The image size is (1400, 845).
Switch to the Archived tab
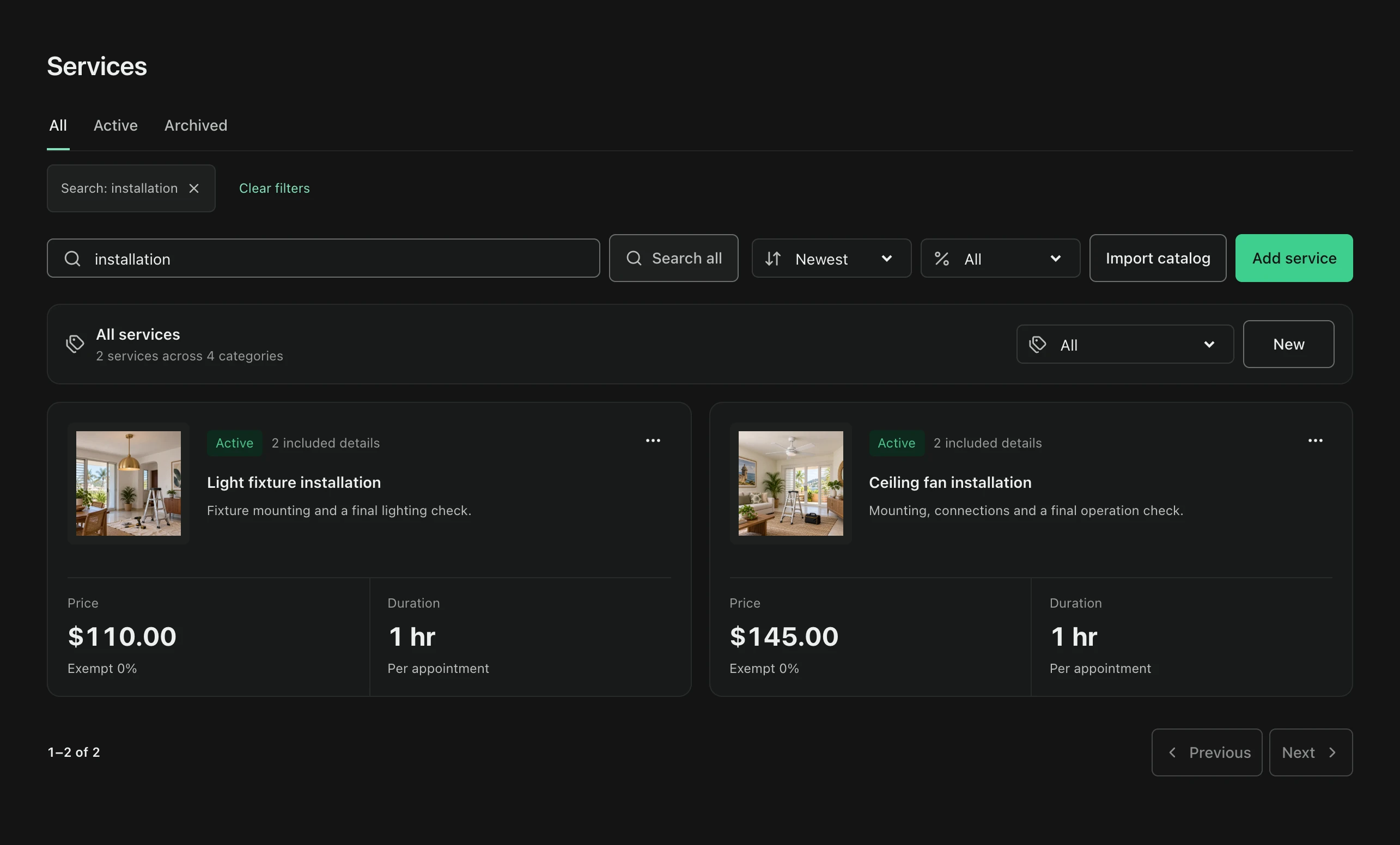pos(196,126)
